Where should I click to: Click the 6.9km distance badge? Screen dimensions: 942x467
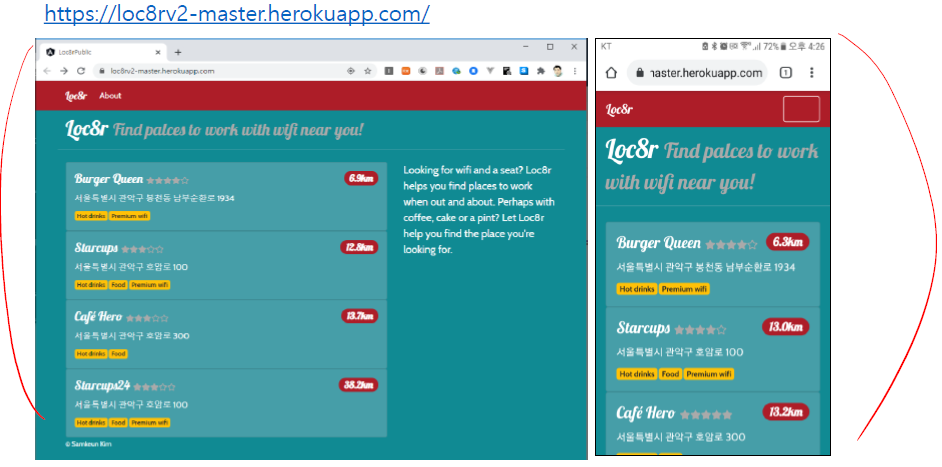point(361,178)
